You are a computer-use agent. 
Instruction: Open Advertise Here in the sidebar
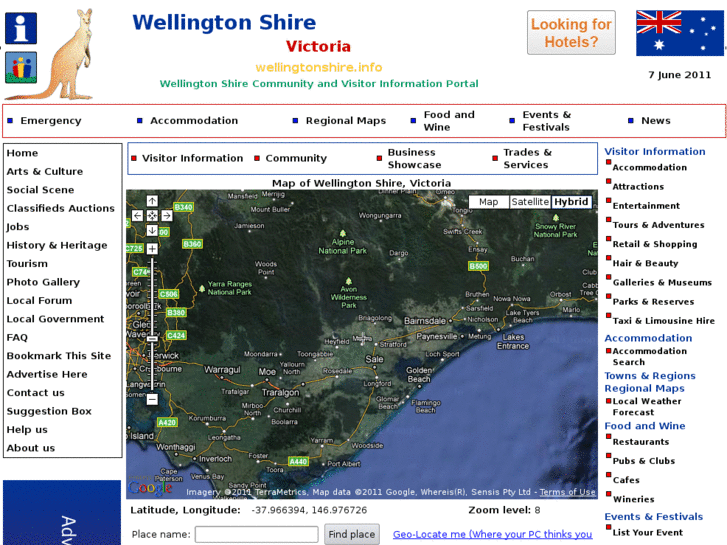47,374
